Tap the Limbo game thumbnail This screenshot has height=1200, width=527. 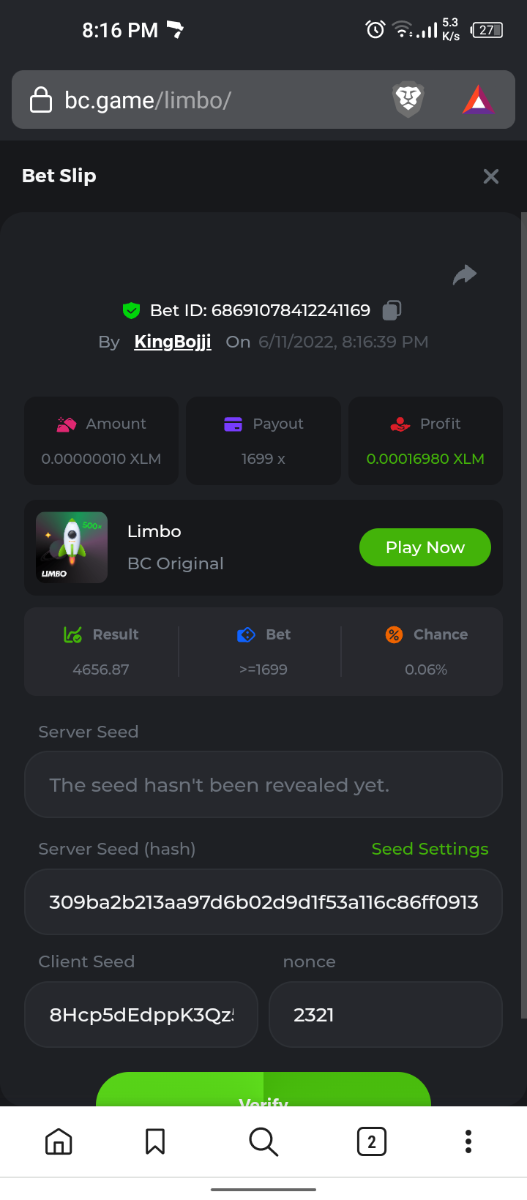click(72, 547)
